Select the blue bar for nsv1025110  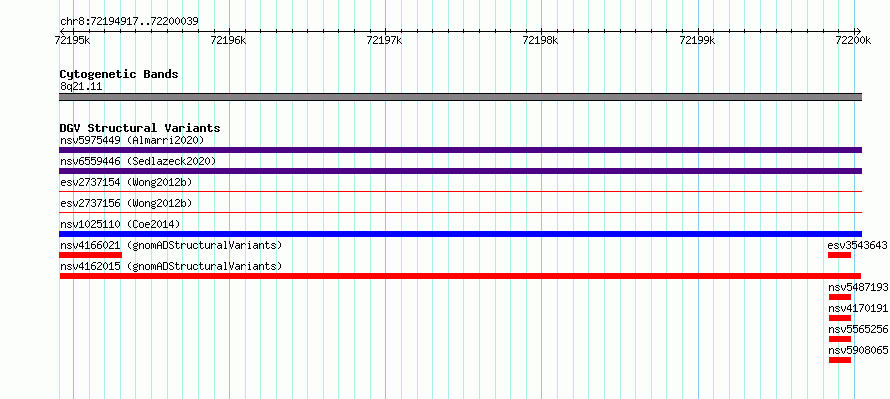[x=460, y=234]
